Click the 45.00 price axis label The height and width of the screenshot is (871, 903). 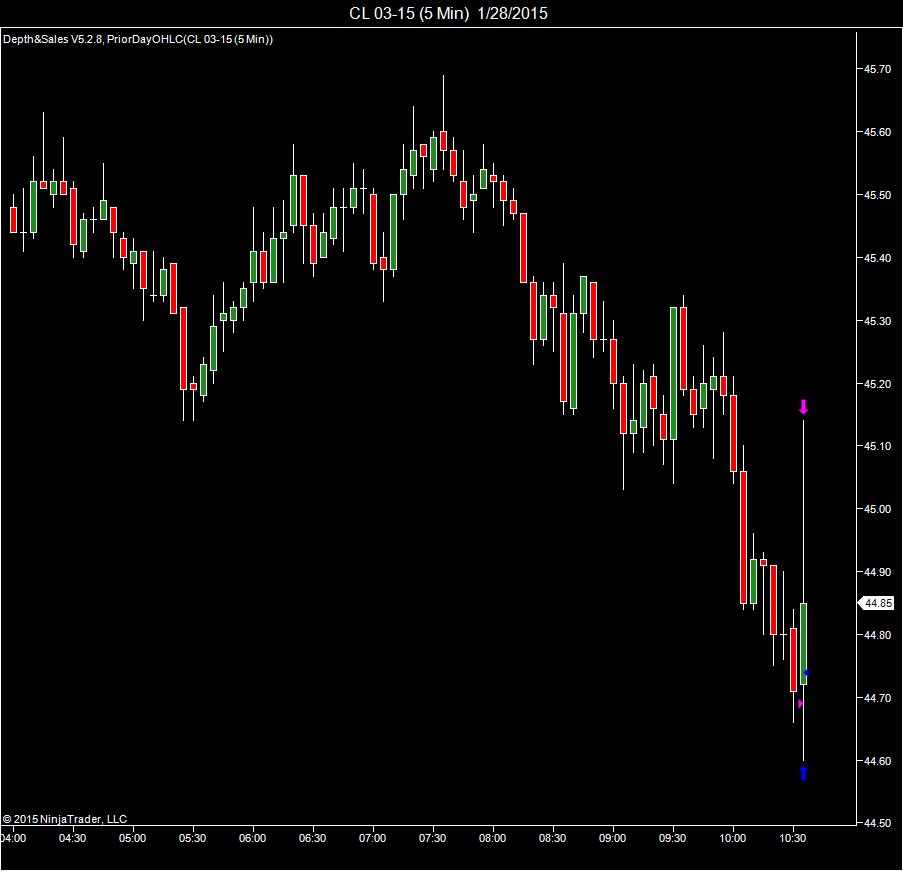(x=877, y=509)
